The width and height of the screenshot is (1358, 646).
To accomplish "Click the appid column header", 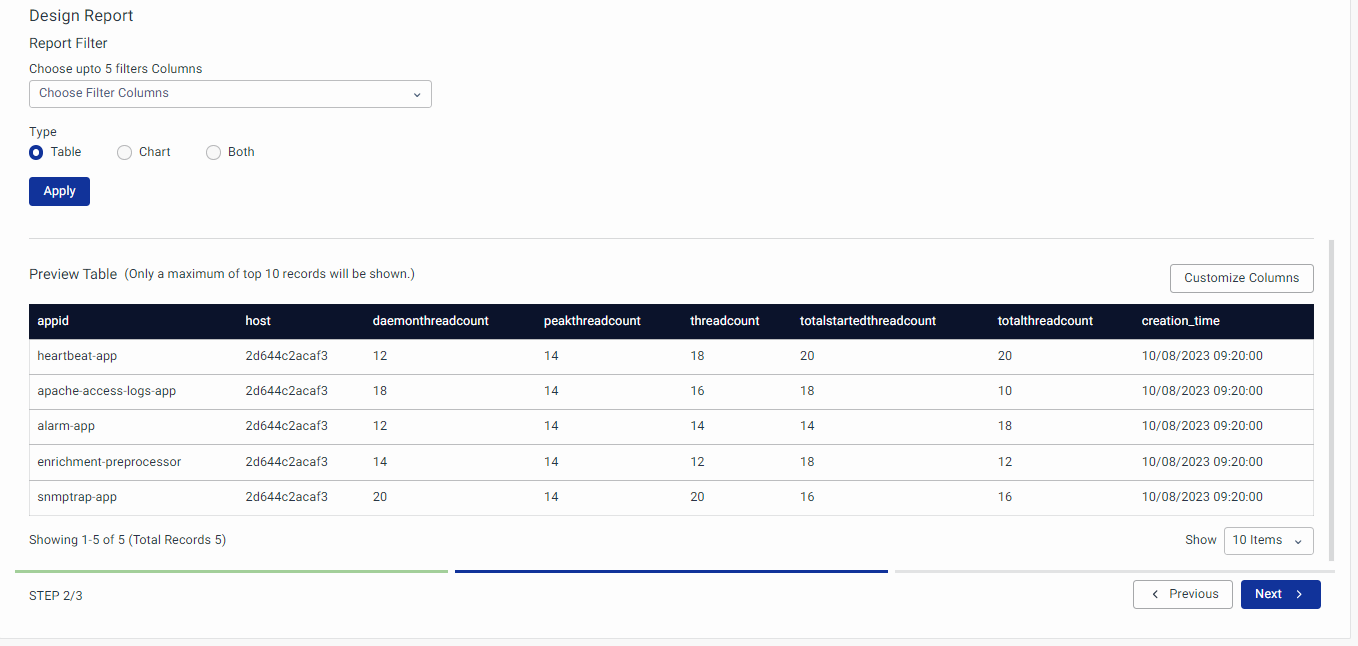I will click(53, 321).
